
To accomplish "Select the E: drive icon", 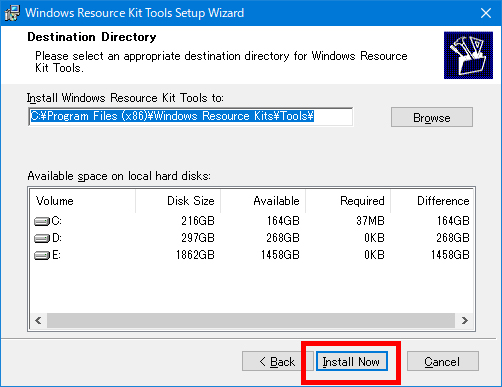I will pyautogui.click(x=42, y=255).
